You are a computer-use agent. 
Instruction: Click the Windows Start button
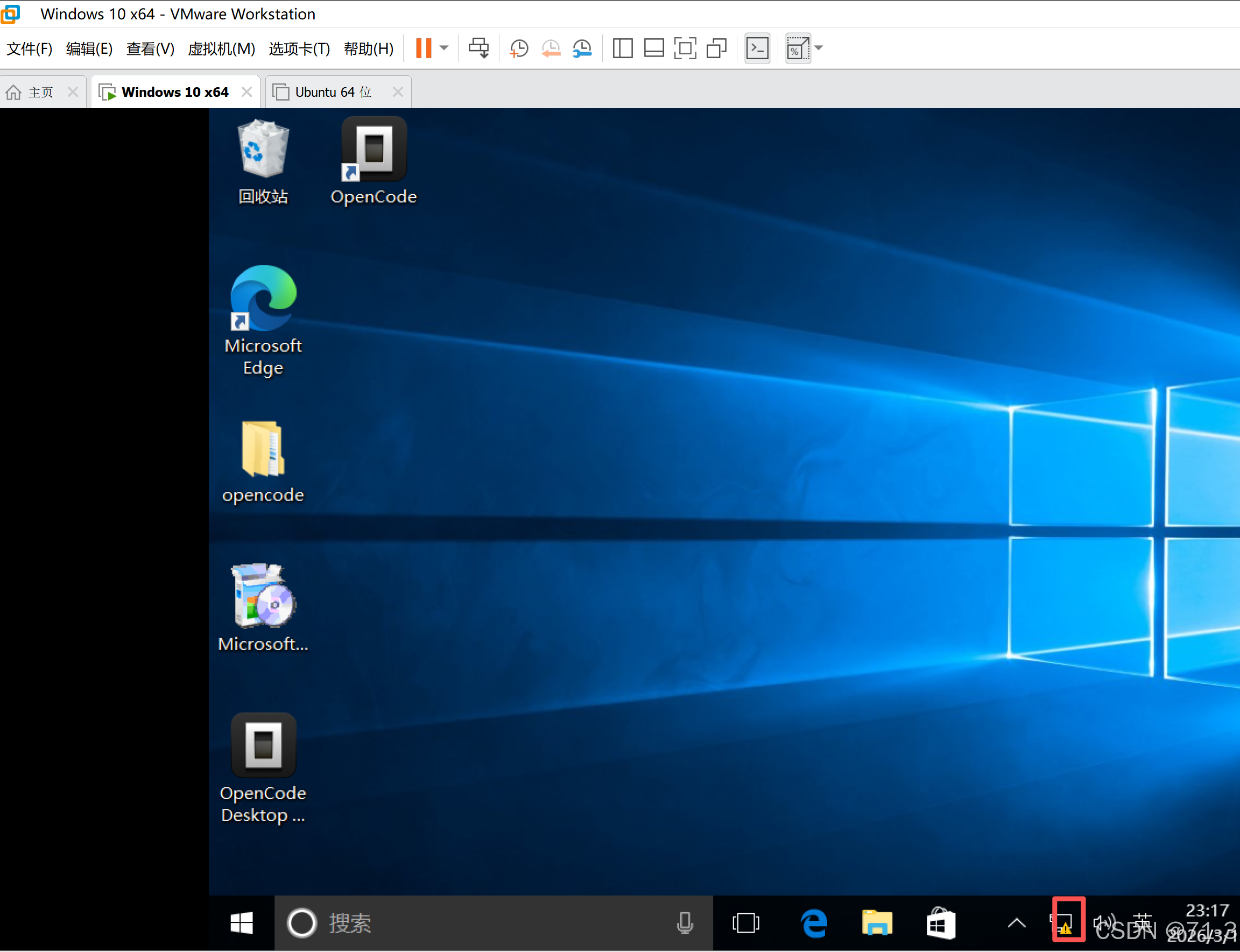coord(242,923)
